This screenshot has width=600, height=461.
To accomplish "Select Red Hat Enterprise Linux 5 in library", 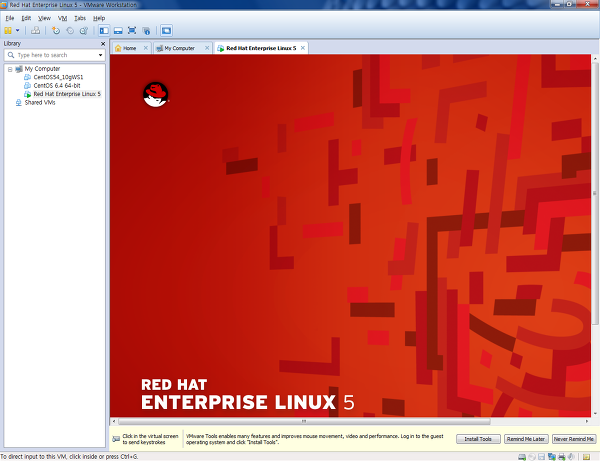I will (67, 94).
